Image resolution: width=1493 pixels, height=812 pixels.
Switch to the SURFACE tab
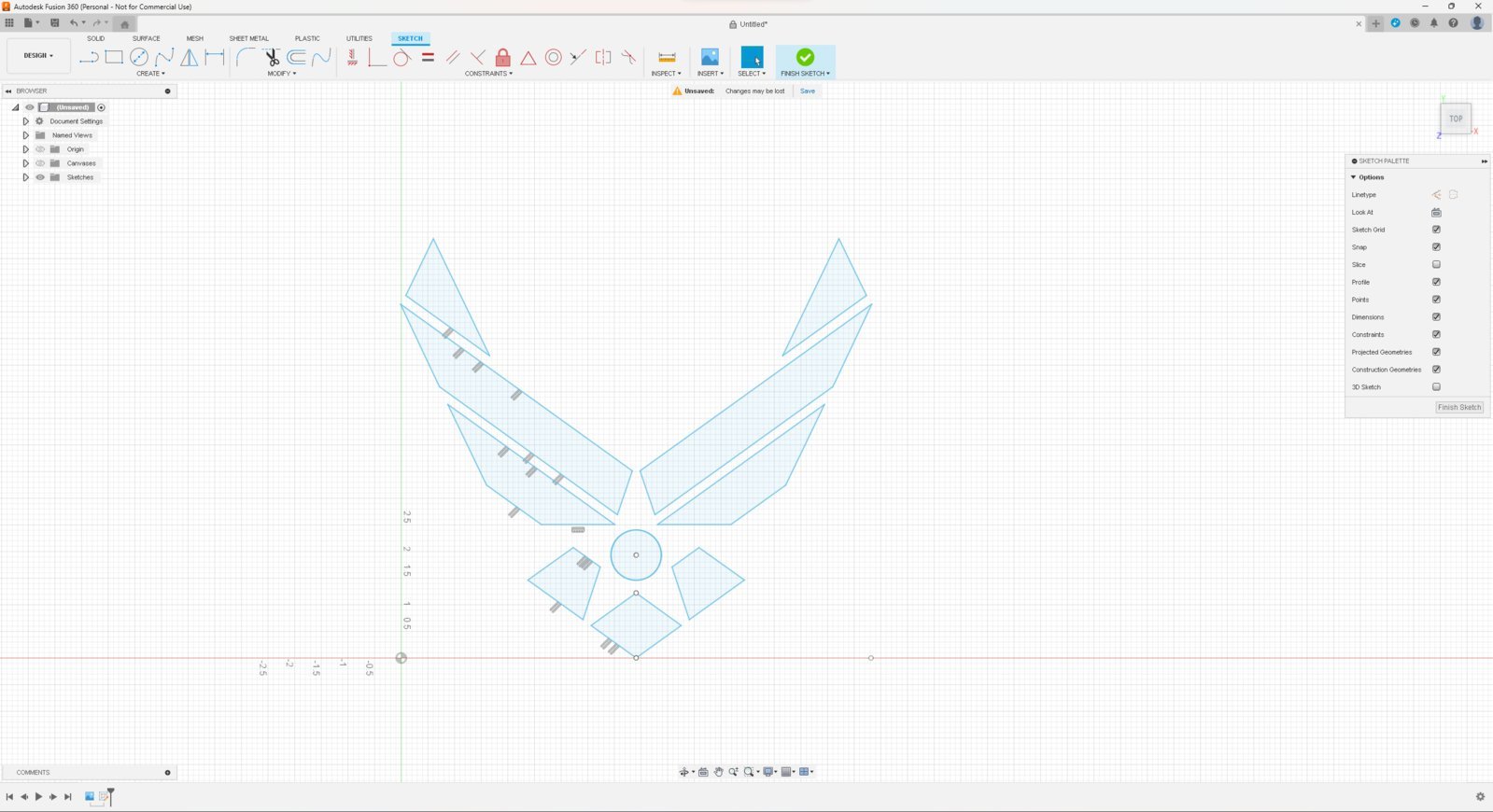click(x=146, y=38)
